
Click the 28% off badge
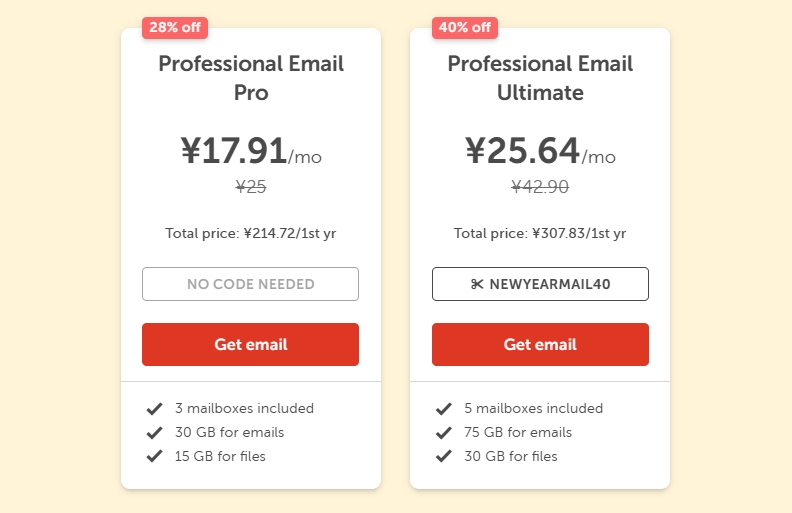[x=175, y=27]
